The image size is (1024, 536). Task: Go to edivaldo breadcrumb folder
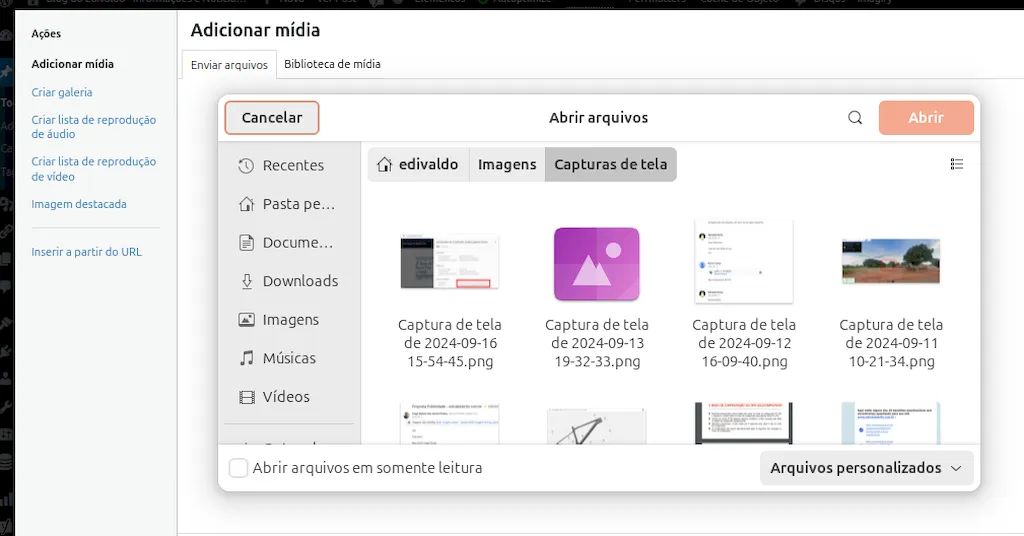[x=418, y=165]
